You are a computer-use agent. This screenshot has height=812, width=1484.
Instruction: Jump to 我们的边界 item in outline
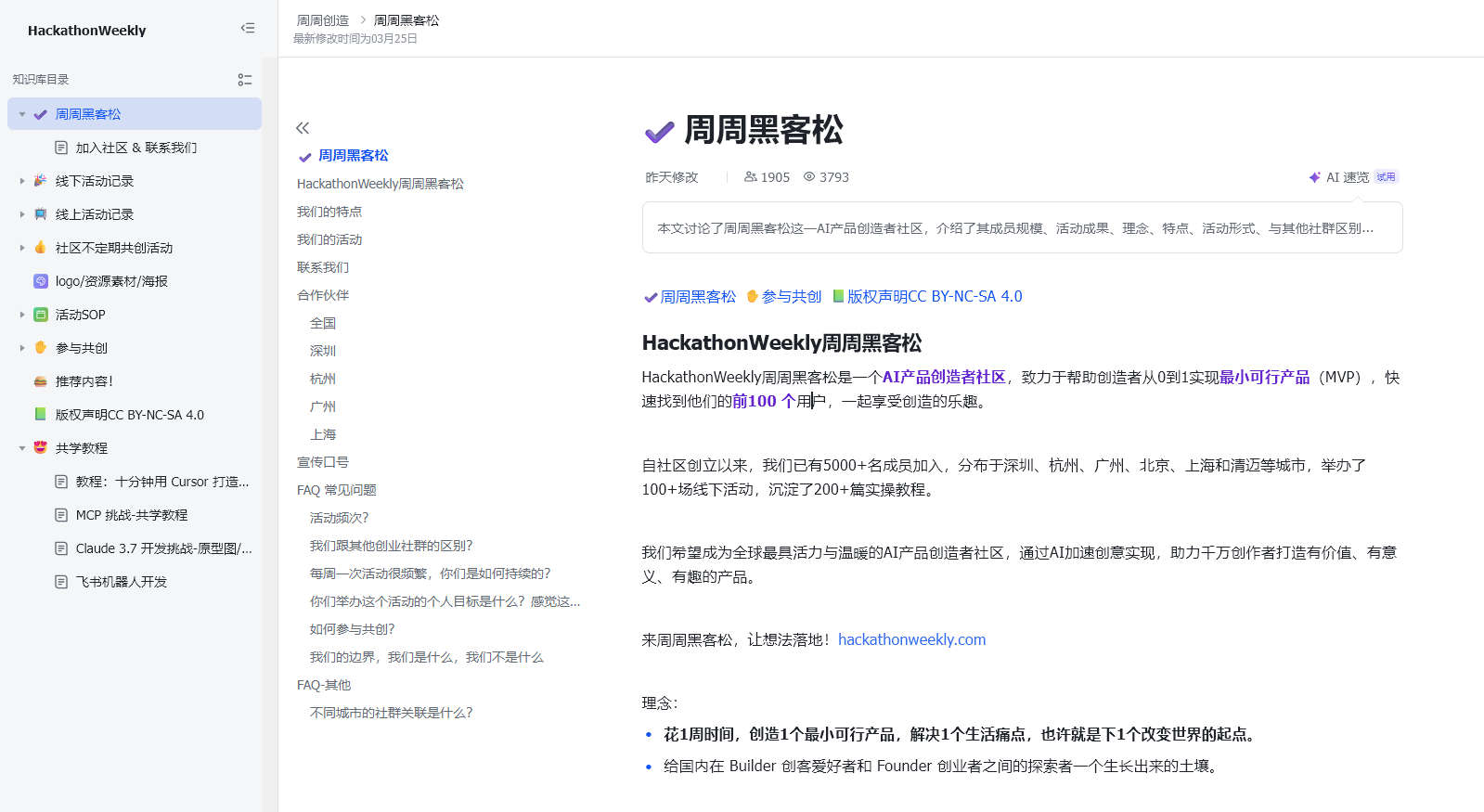point(427,657)
